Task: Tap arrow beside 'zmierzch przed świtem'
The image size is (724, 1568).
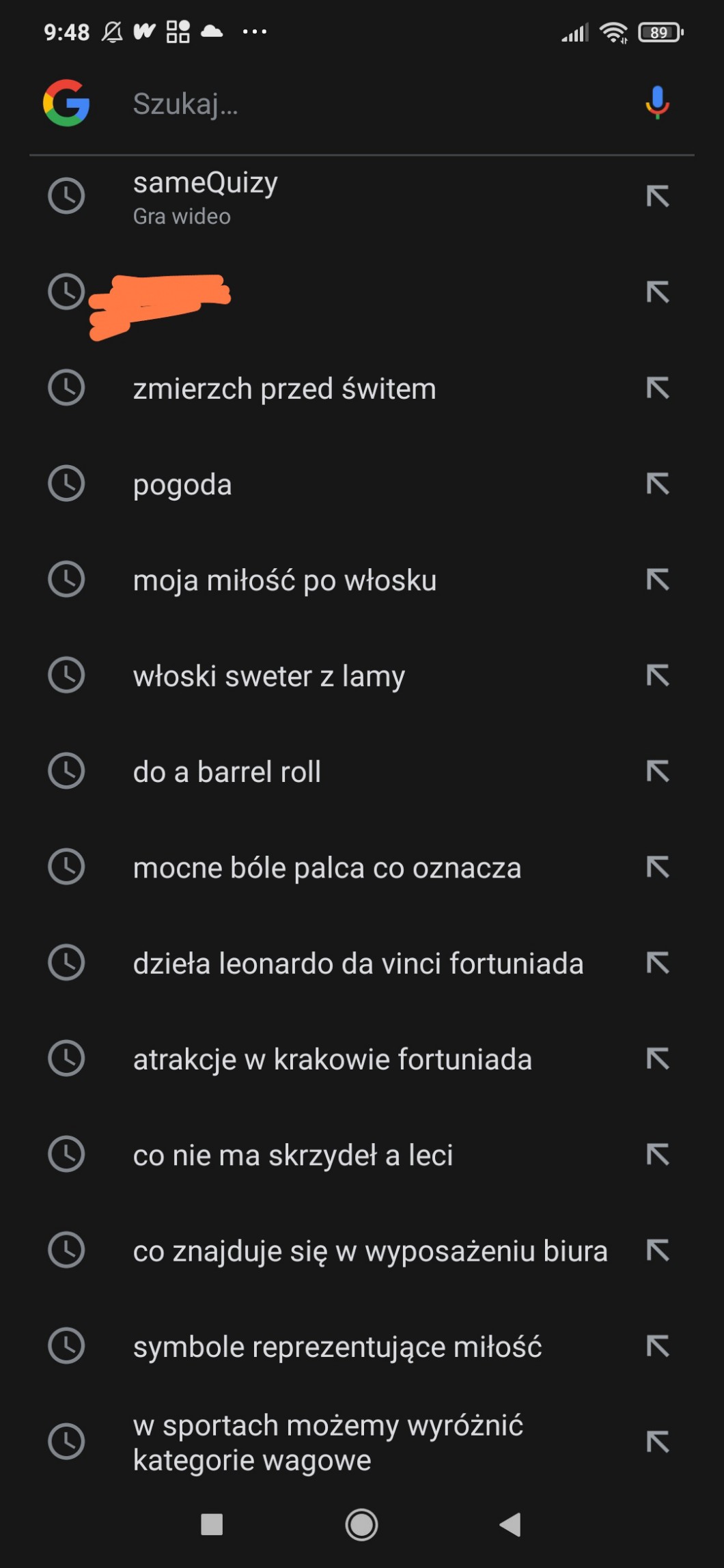Action: [x=658, y=389]
